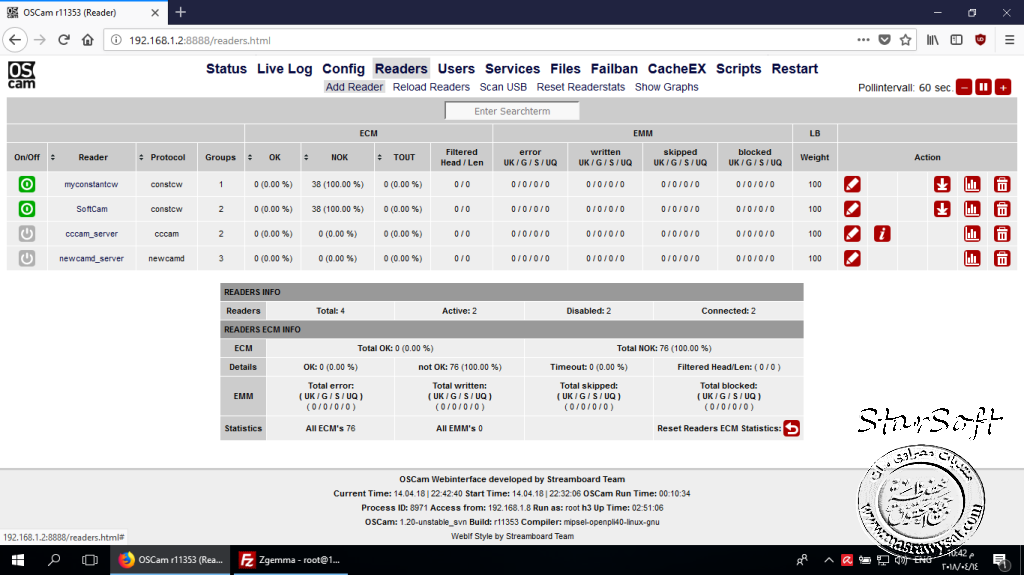Edit the myconstantcw reader pencil icon
Image resolution: width=1024 pixels, height=575 pixels.
click(x=852, y=184)
